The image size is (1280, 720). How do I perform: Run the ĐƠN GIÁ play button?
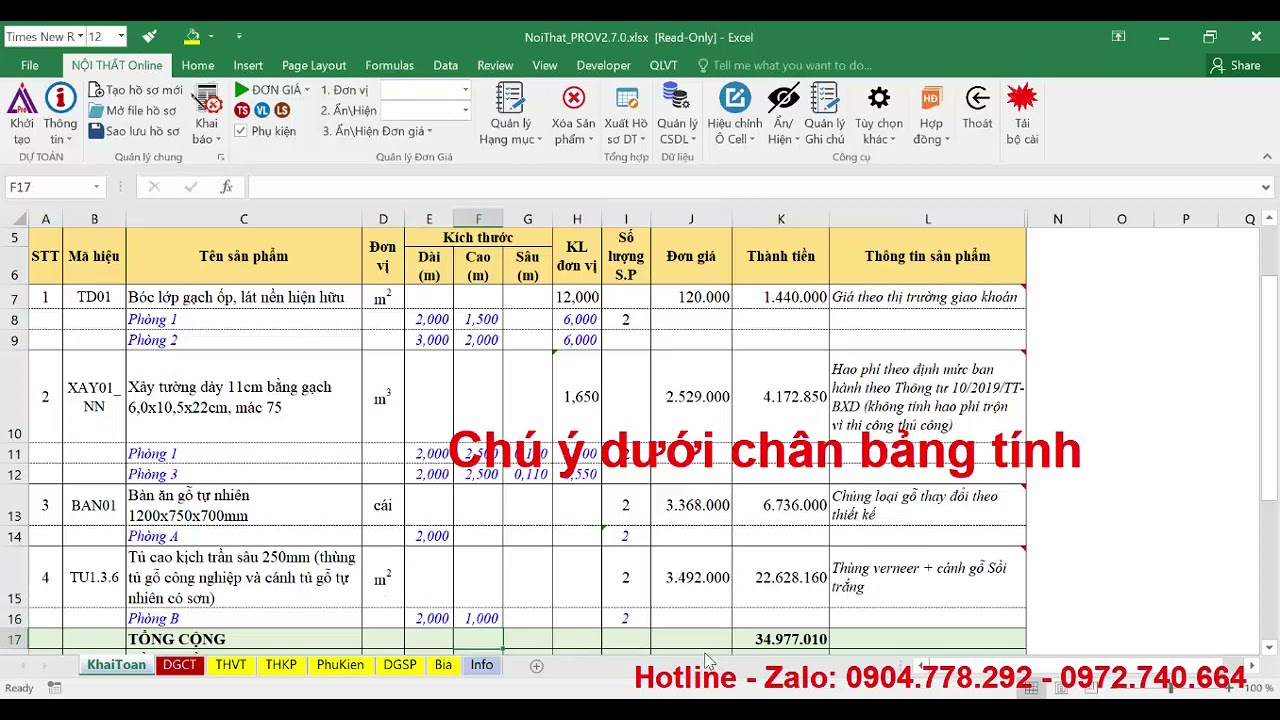[242, 90]
